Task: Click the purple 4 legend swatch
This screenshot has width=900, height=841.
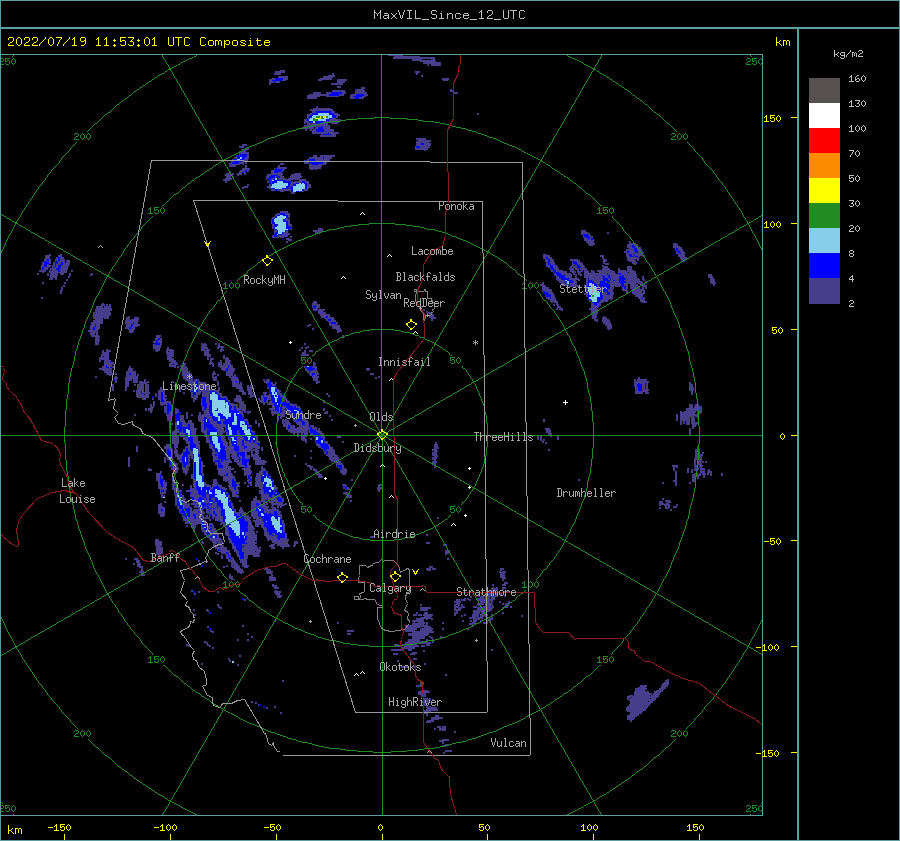Action: [x=824, y=290]
